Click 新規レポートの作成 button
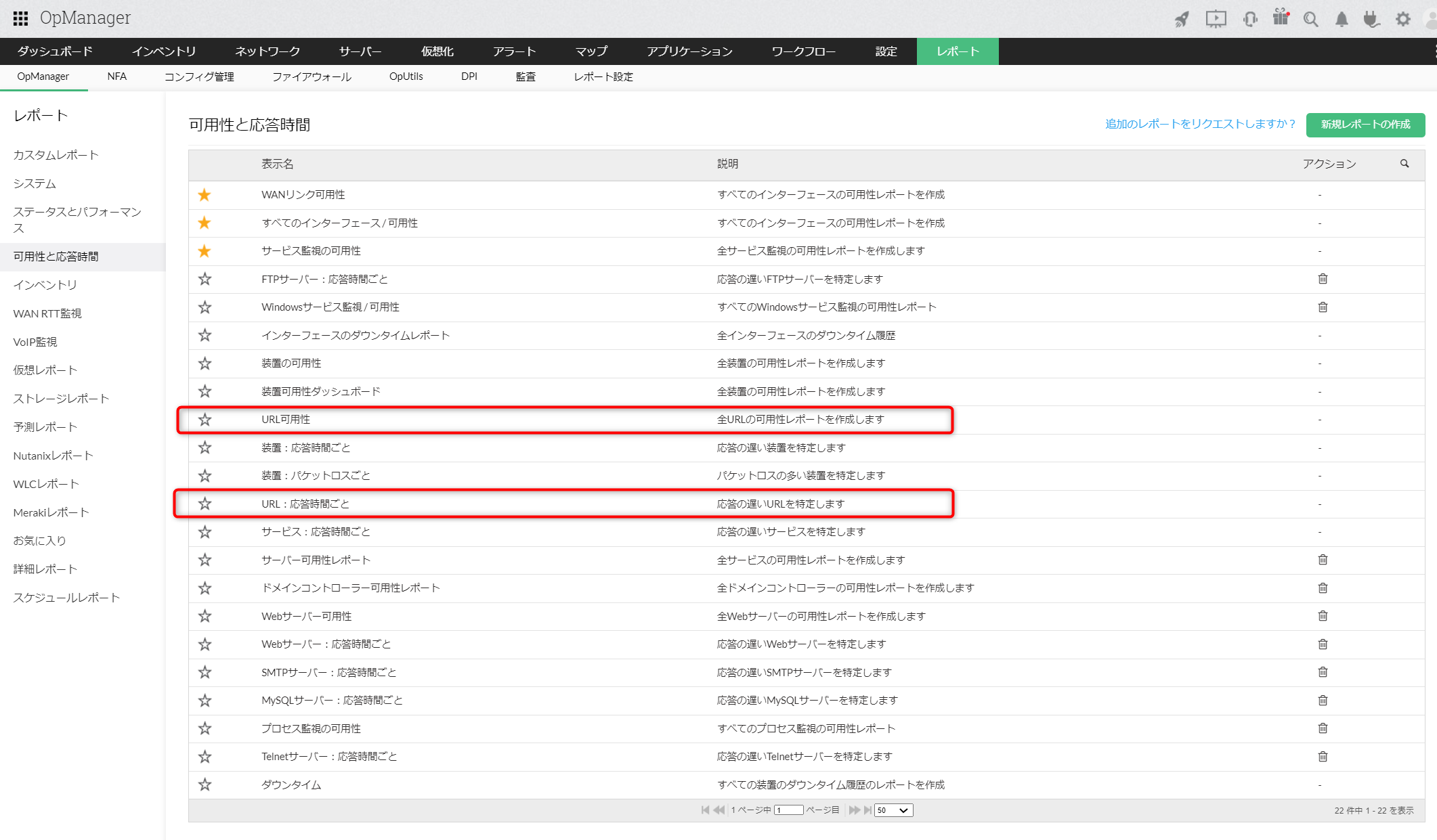The height and width of the screenshot is (840, 1437). tap(1365, 125)
